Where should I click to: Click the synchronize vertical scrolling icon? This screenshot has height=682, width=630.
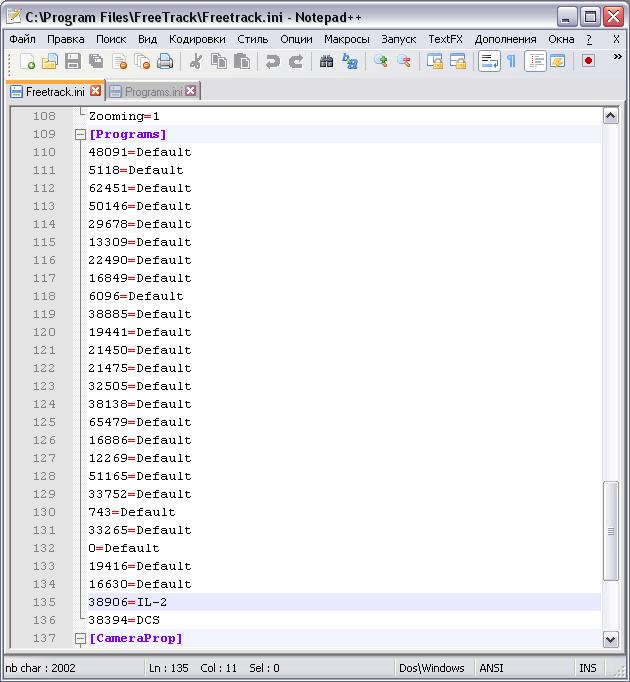[x=435, y=61]
